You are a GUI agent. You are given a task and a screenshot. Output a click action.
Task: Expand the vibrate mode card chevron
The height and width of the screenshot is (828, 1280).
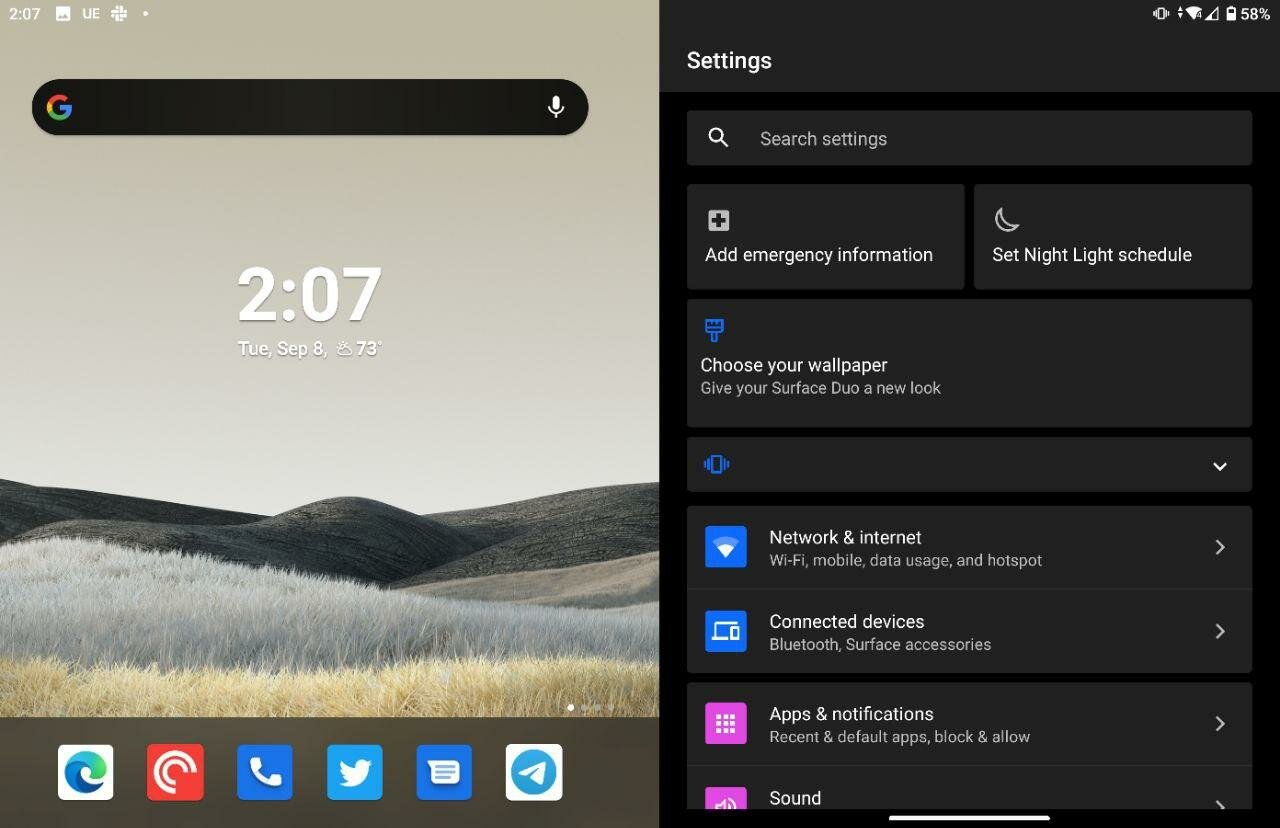(x=1220, y=466)
